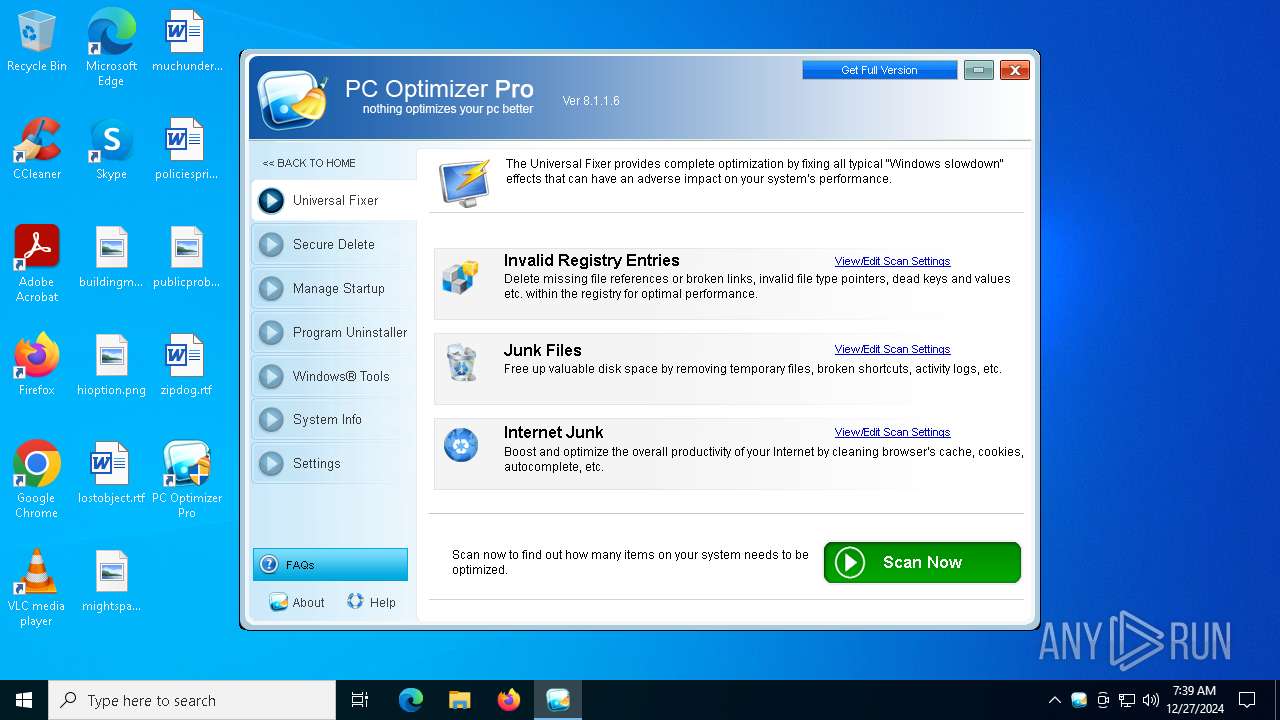Viewport: 1280px width, 720px height.
Task: Select CCleaner desktop shortcut
Action: [37, 149]
